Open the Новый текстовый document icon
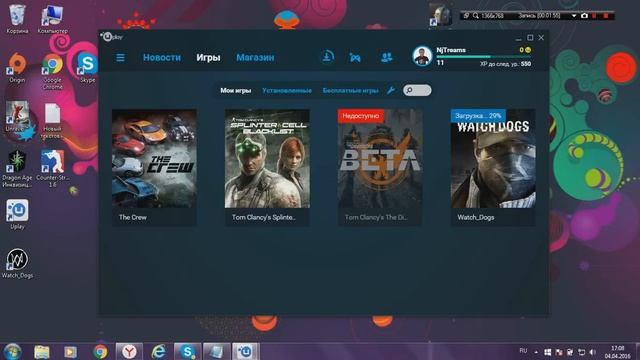This screenshot has width=640, height=360. (x=52, y=121)
